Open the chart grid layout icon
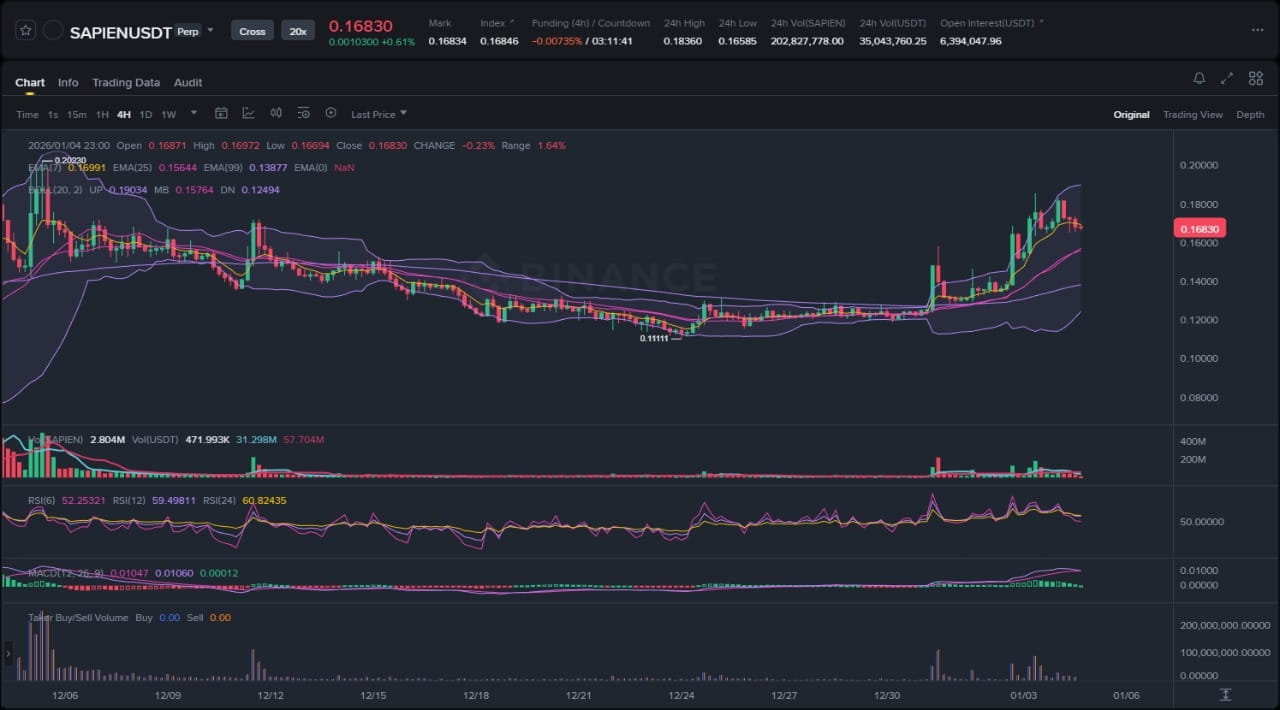The height and width of the screenshot is (710, 1280). 1255,78
